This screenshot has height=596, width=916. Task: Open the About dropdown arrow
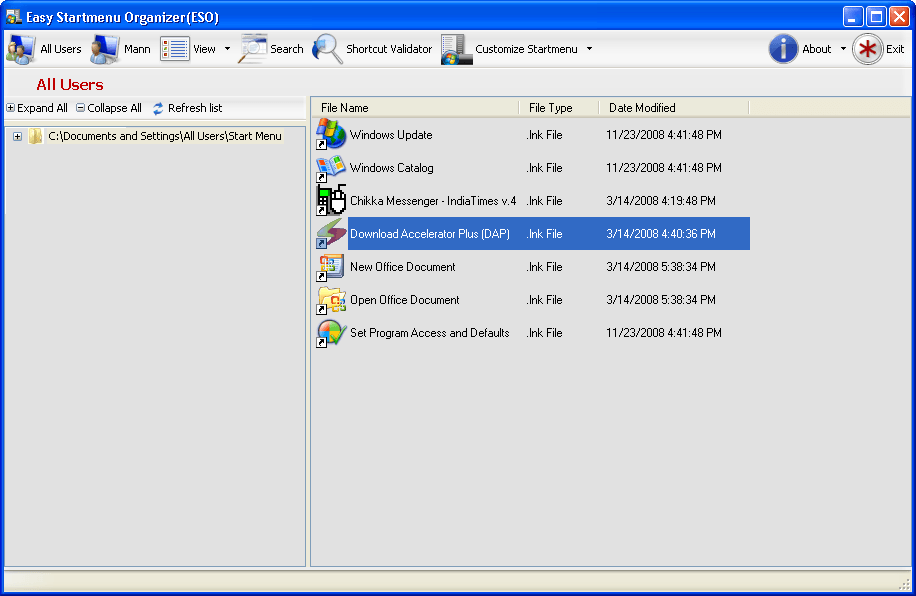tap(843, 49)
